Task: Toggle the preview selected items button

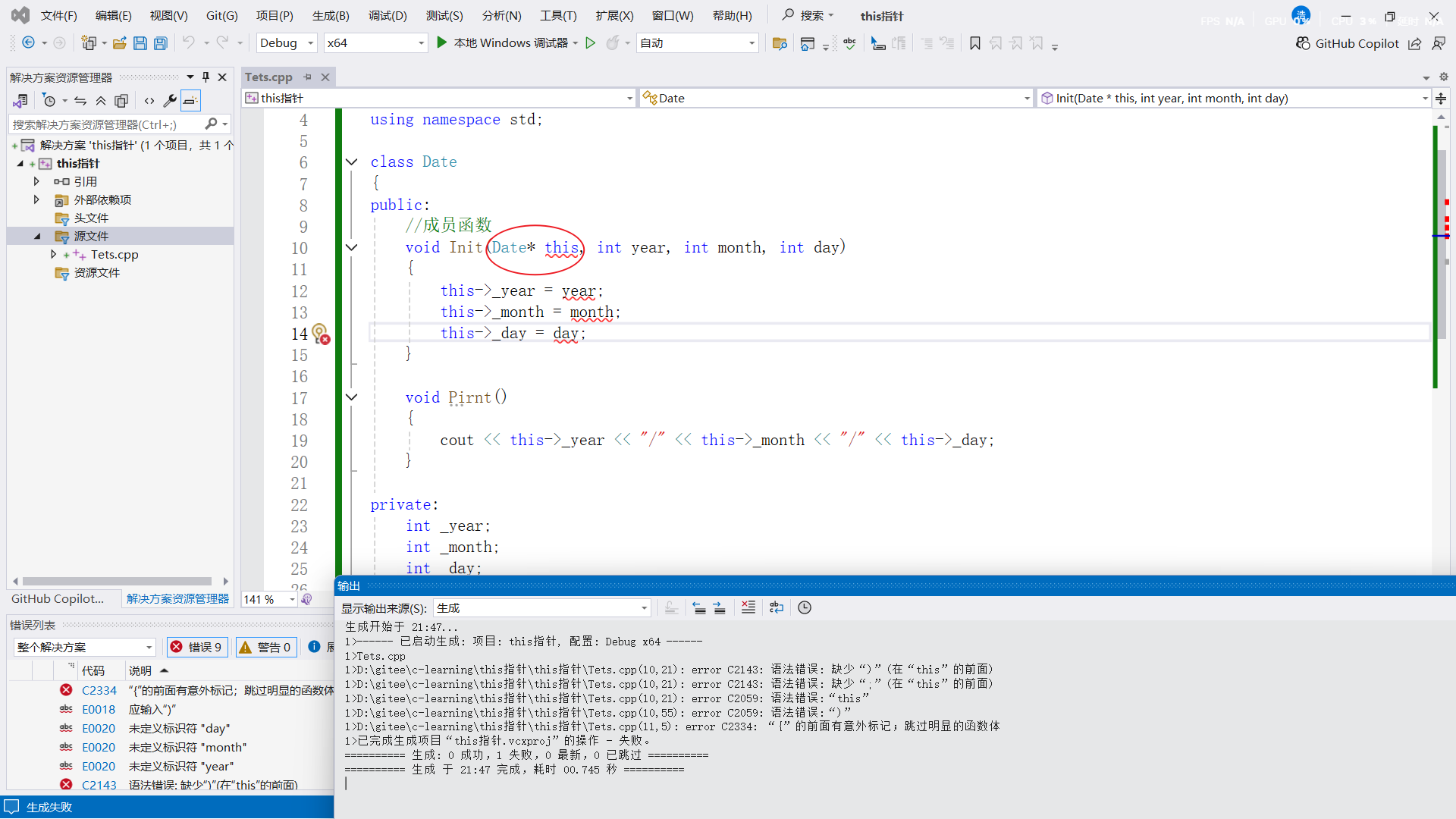Action: [190, 101]
